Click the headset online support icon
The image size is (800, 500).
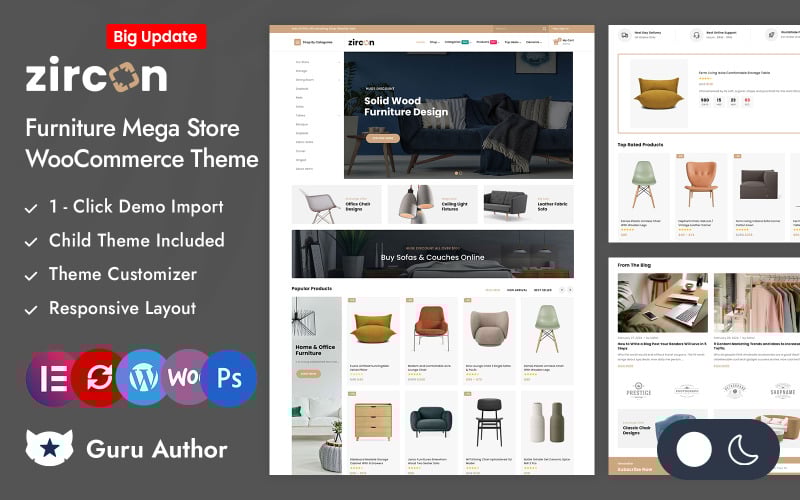pos(696,35)
